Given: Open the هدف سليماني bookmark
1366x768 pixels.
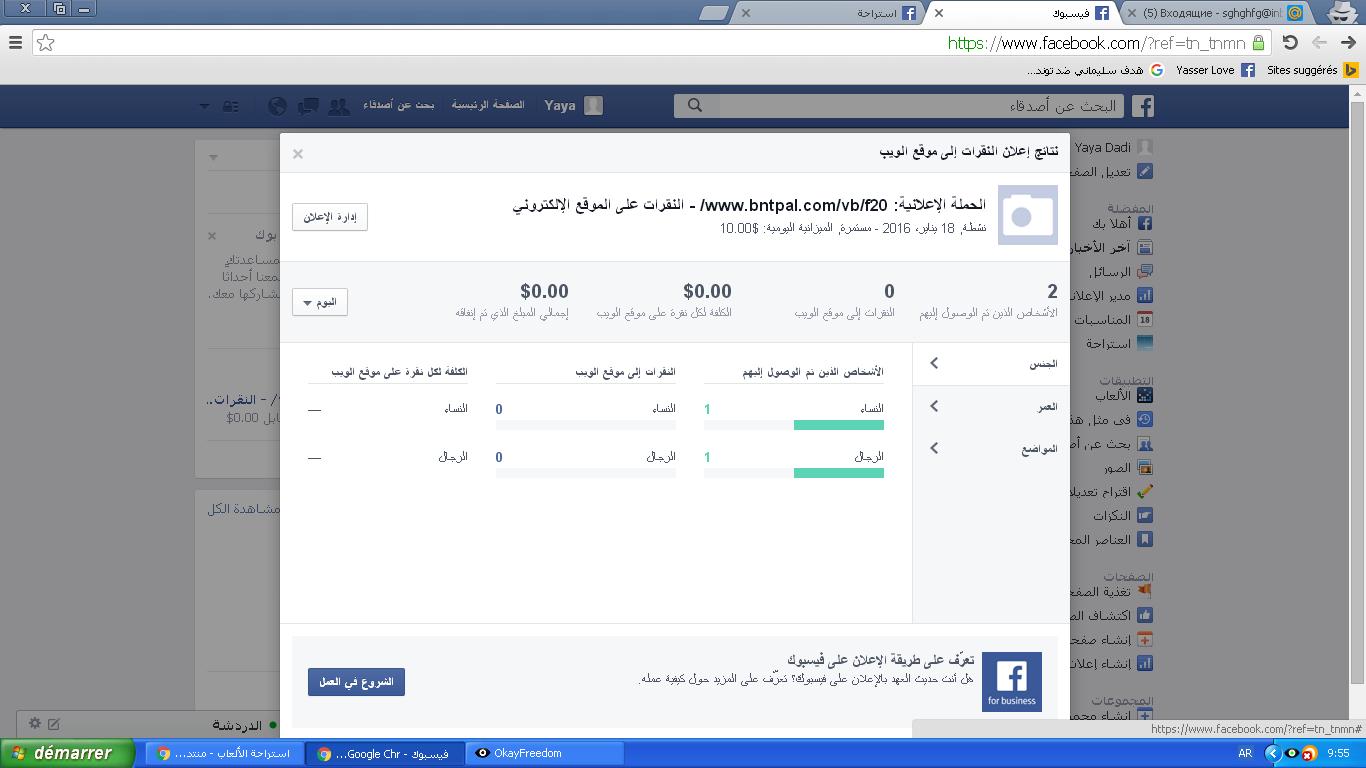Looking at the screenshot, I should point(1095,70).
